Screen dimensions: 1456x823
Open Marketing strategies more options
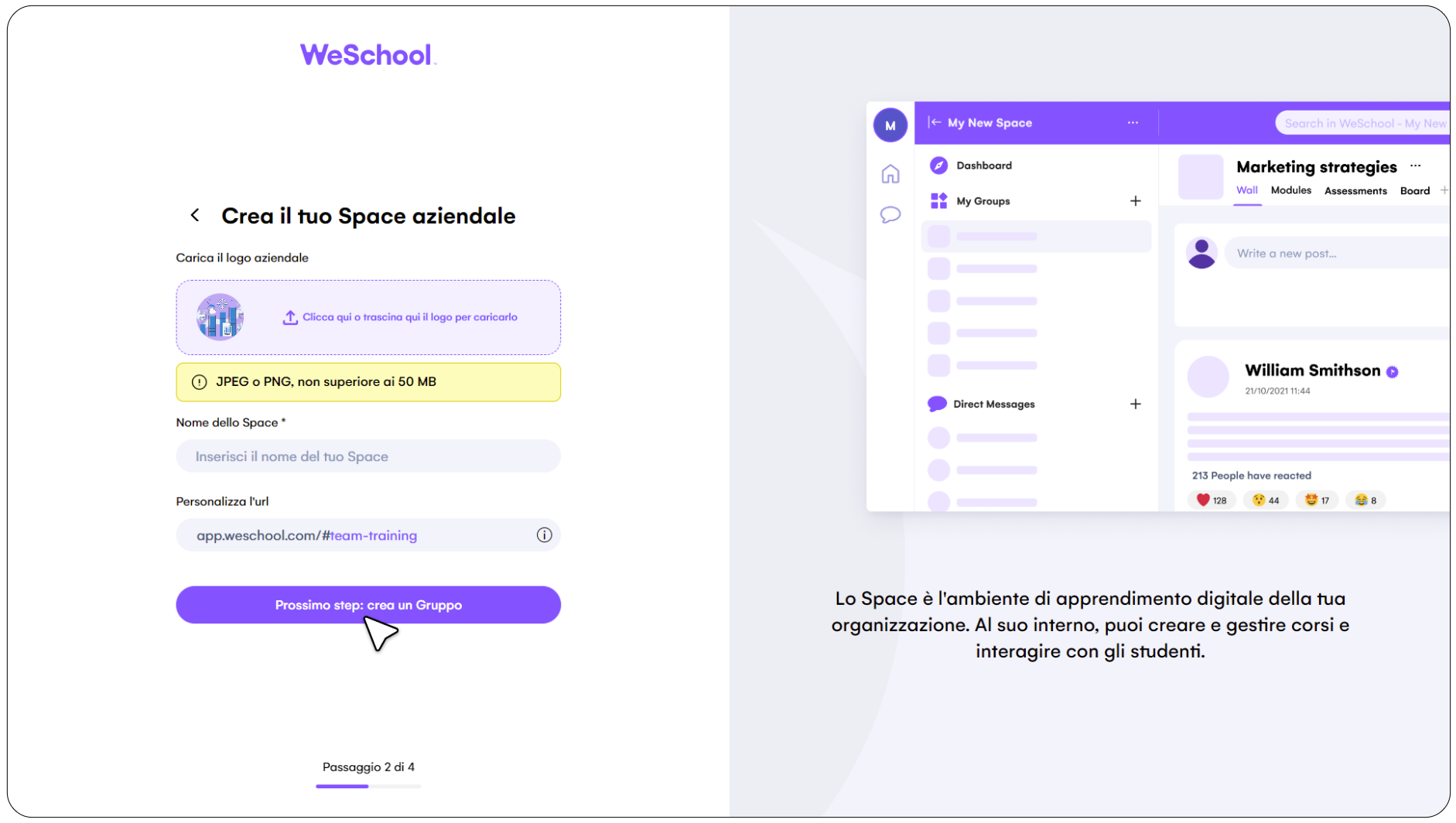1416,166
